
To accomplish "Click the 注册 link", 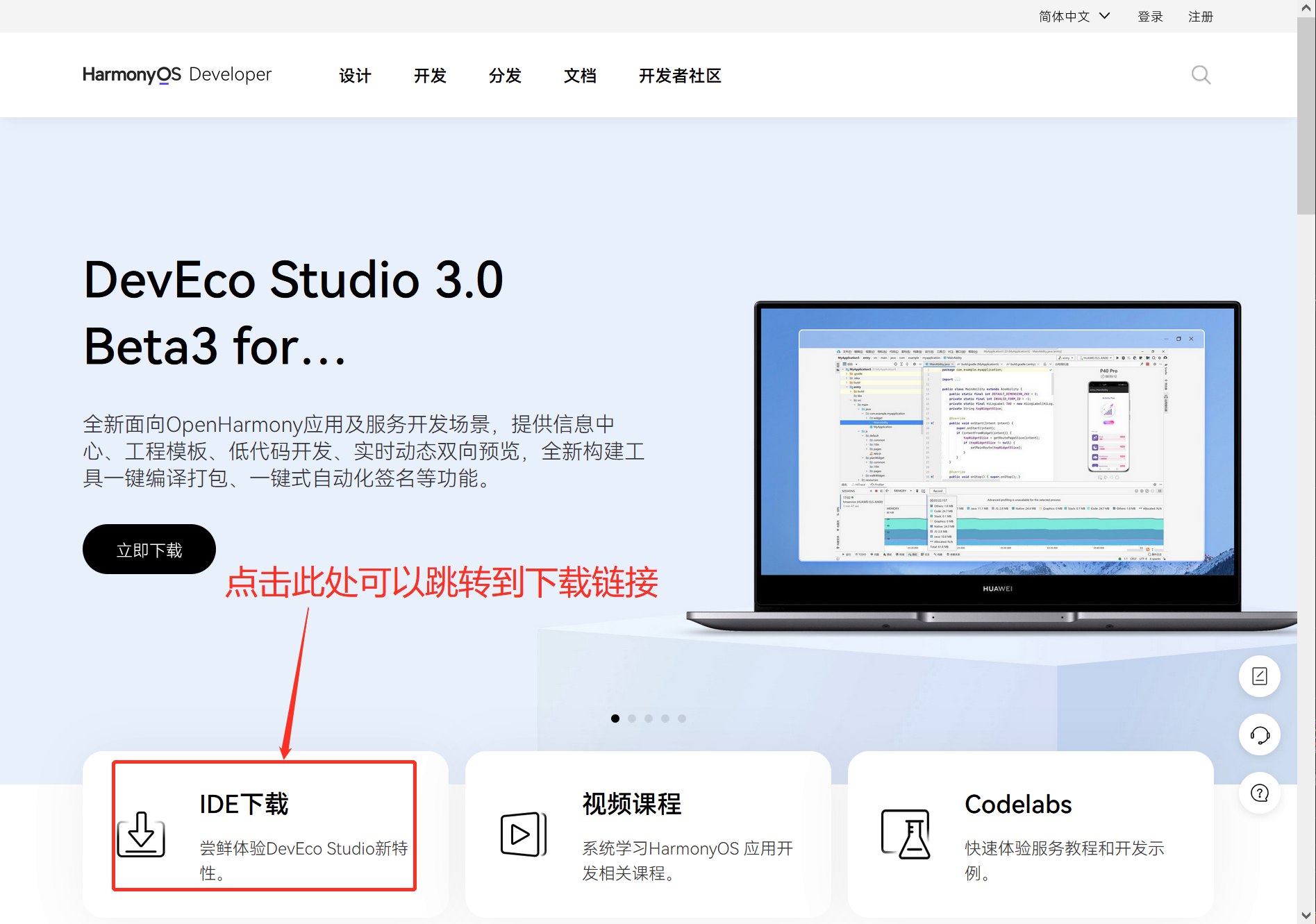I will [1201, 16].
